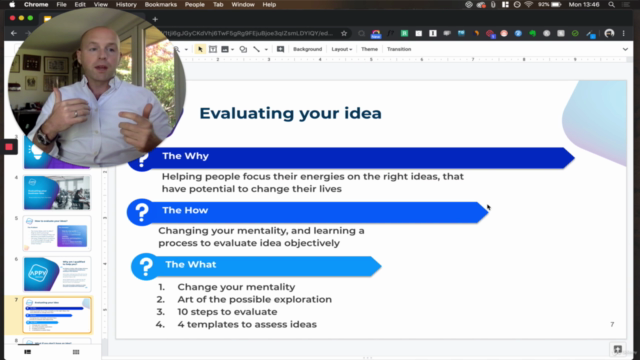Expand the zoom dropdown arrow

[186, 49]
